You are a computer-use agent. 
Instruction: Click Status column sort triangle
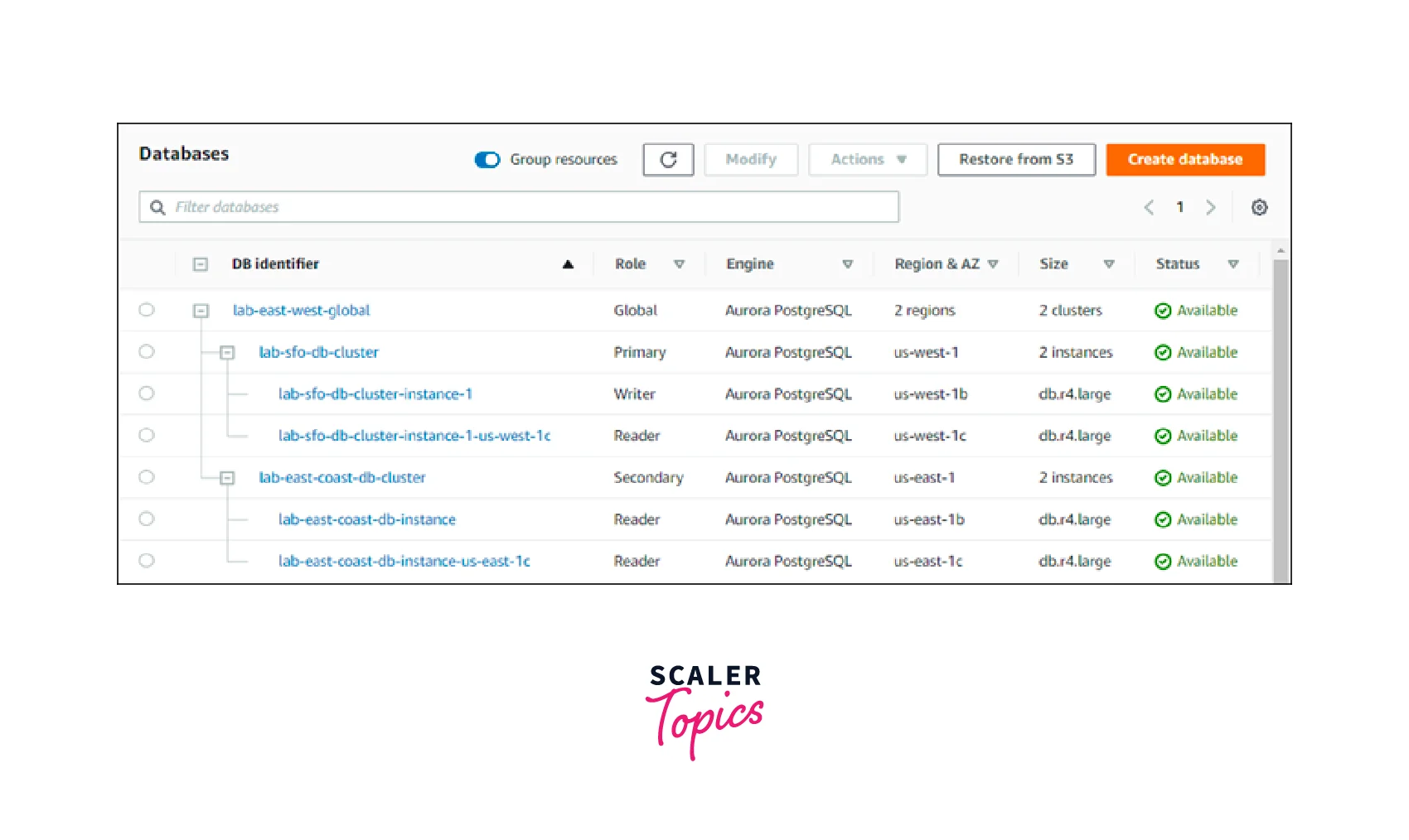(x=1232, y=264)
